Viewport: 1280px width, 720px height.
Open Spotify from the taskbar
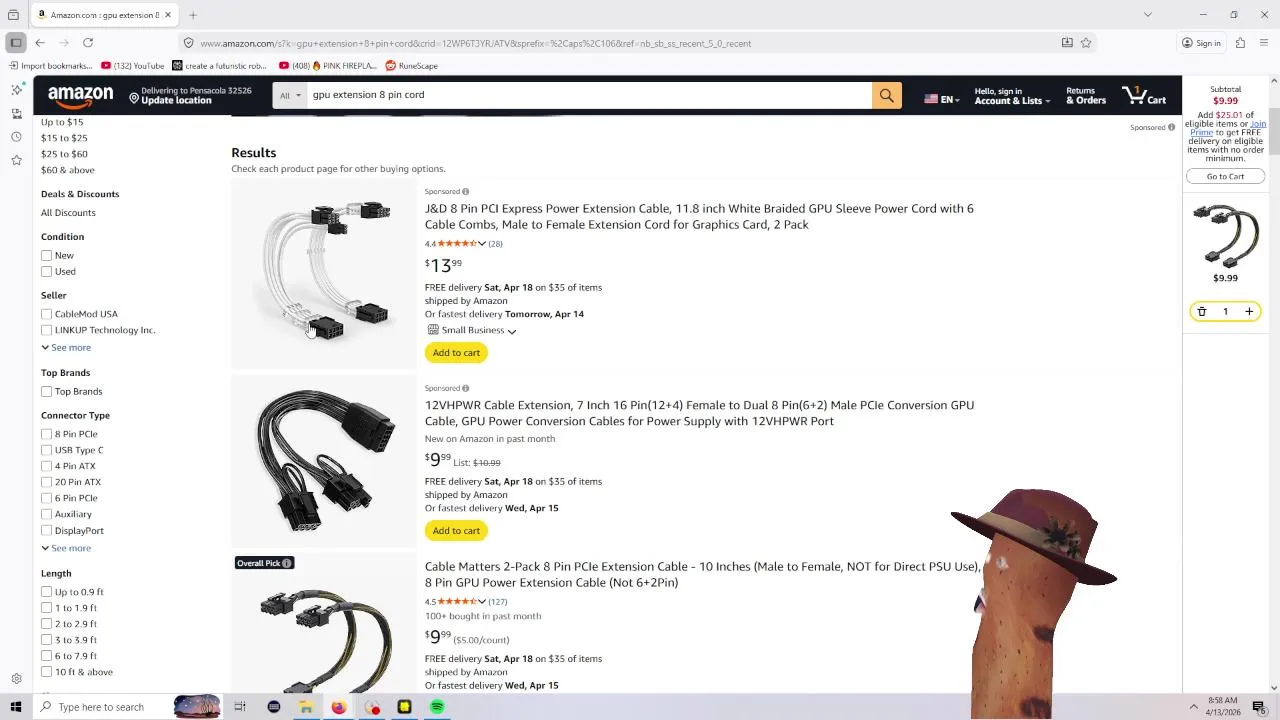[437, 707]
